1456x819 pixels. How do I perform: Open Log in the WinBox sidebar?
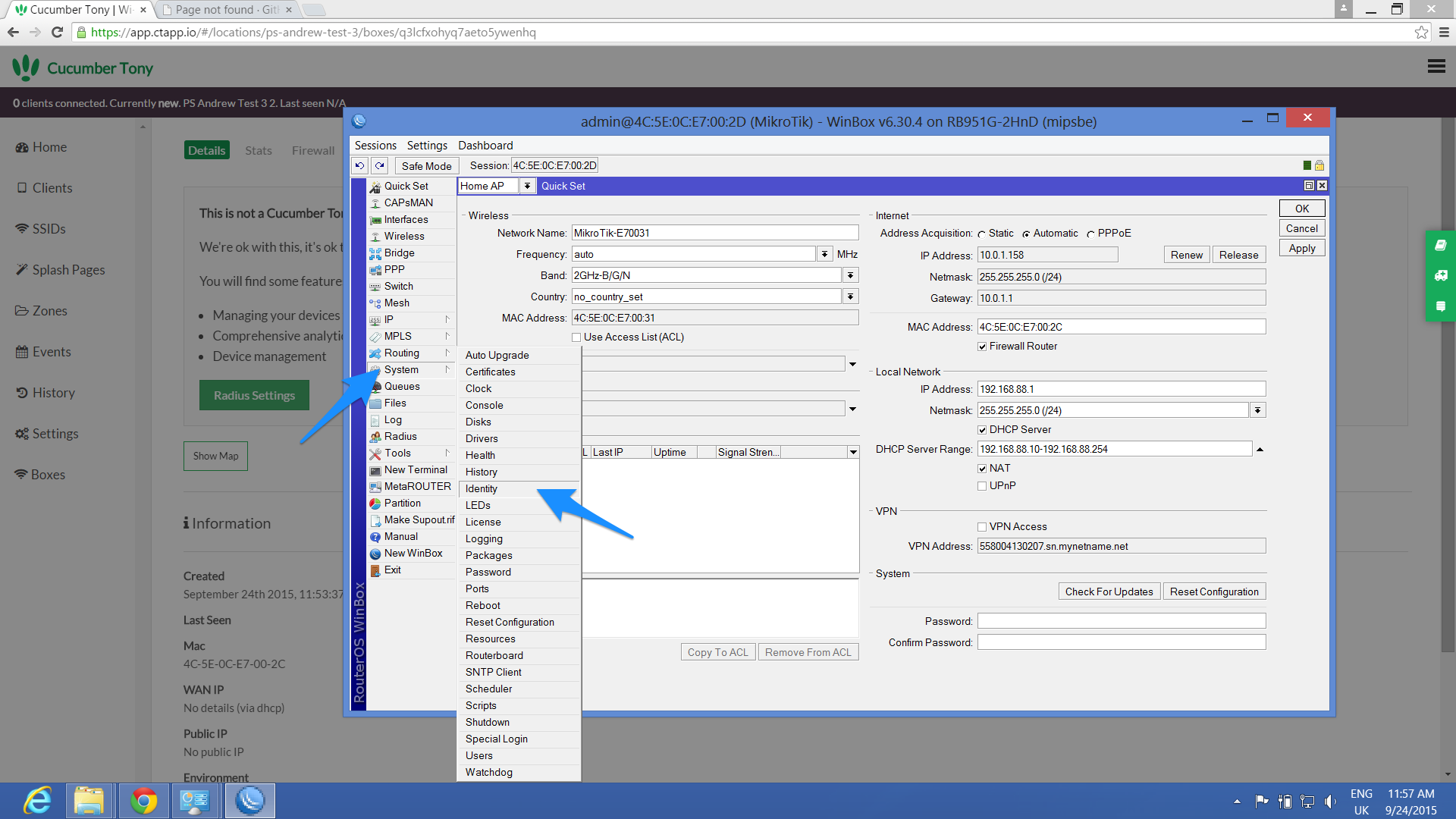coord(393,419)
